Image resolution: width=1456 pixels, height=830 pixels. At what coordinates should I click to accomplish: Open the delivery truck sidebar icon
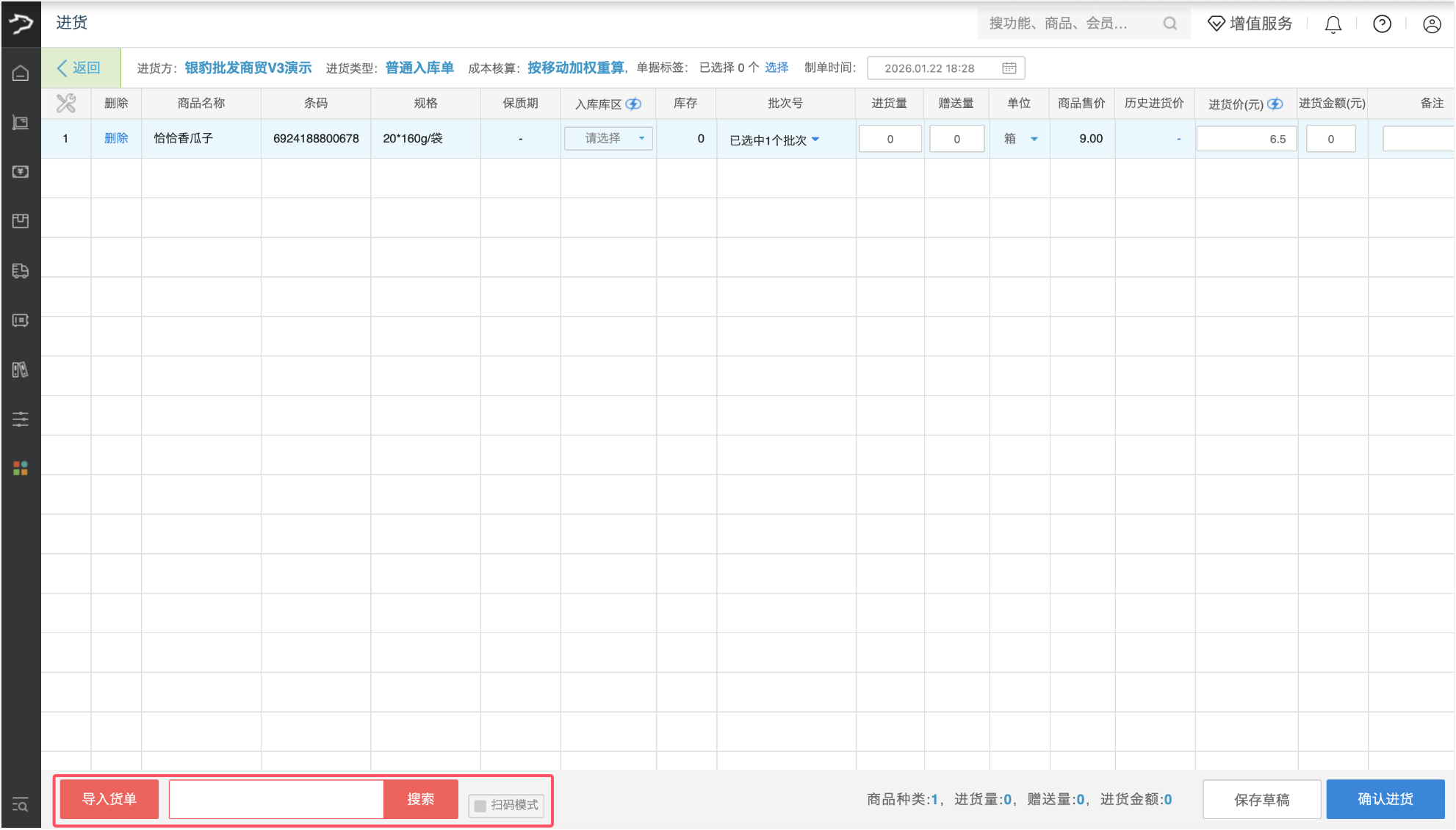(21, 271)
